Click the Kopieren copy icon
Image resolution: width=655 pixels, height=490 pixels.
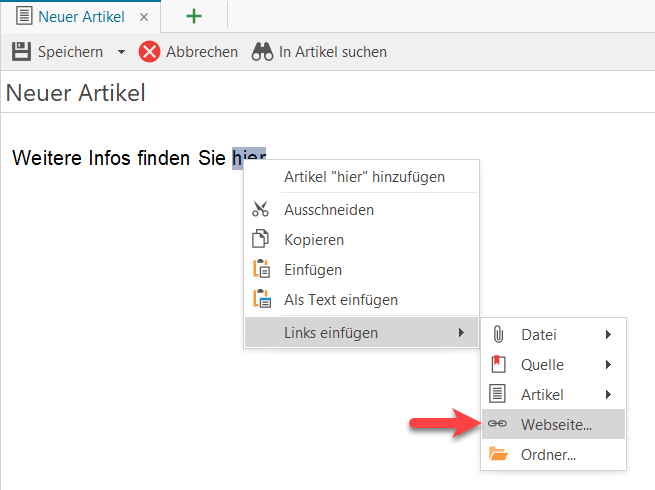[x=260, y=239]
